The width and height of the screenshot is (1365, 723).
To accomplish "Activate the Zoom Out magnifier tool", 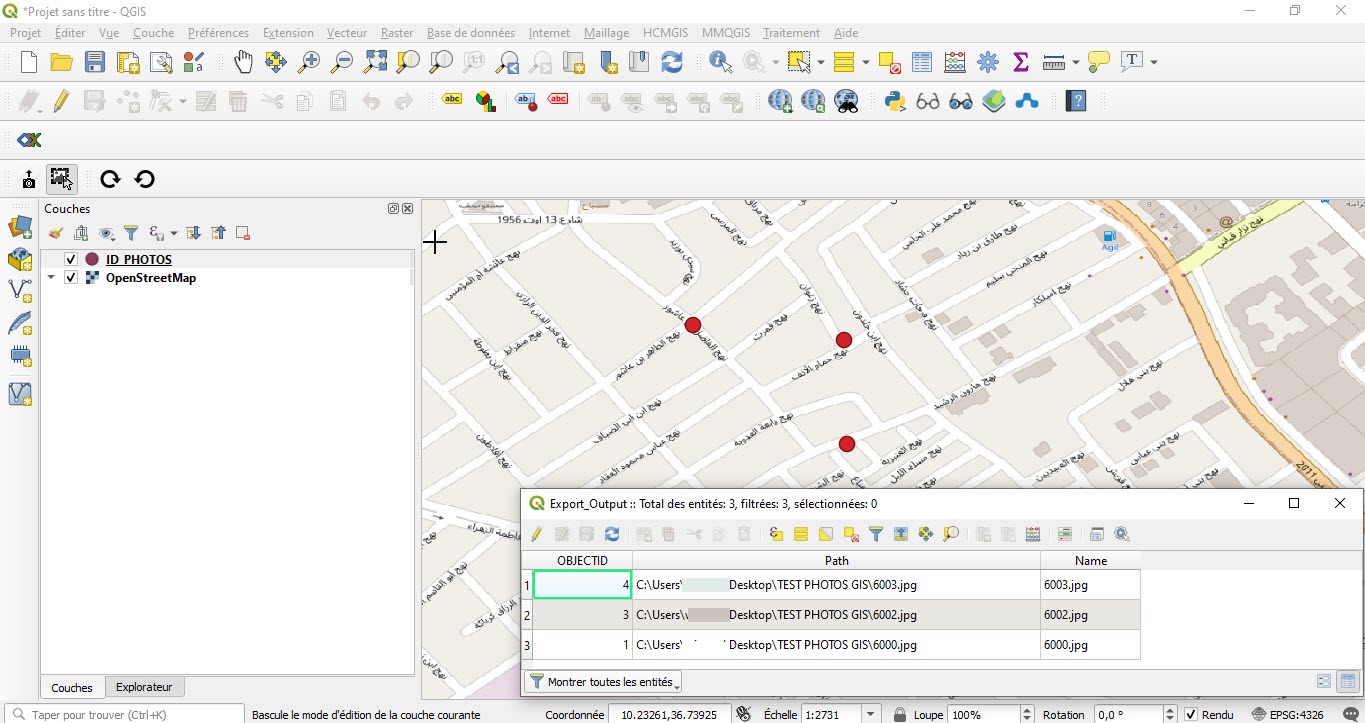I will tap(342, 62).
